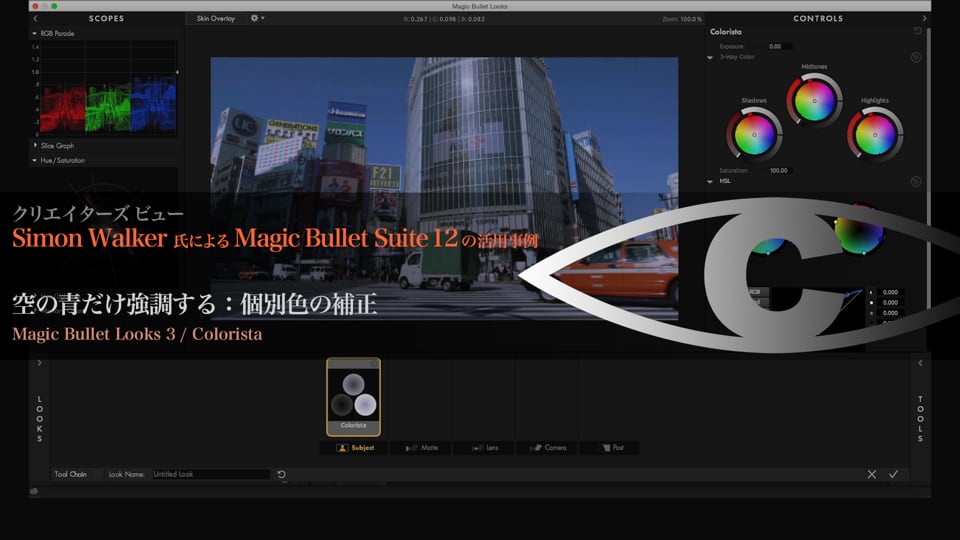Collapse the HSL section
This screenshot has width=960, height=540.
[710, 182]
